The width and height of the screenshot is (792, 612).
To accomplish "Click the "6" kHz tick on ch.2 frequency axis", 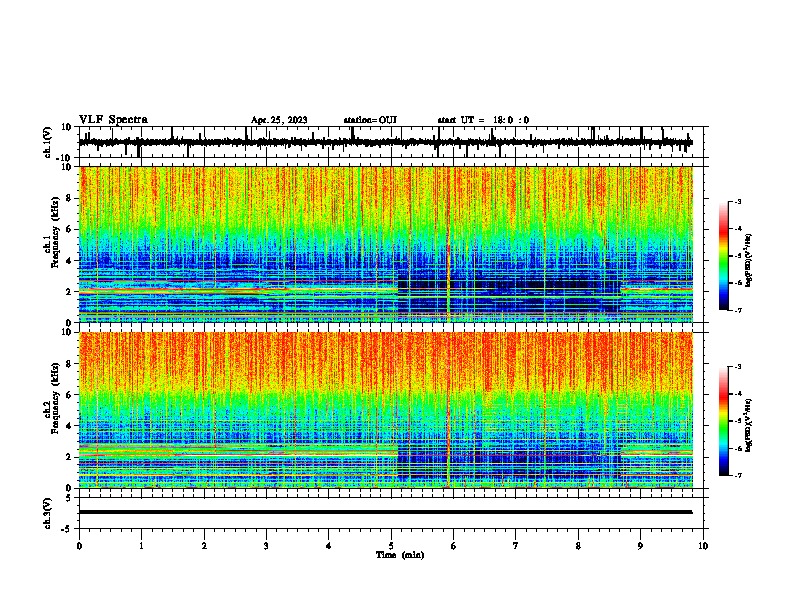I will (69, 395).
